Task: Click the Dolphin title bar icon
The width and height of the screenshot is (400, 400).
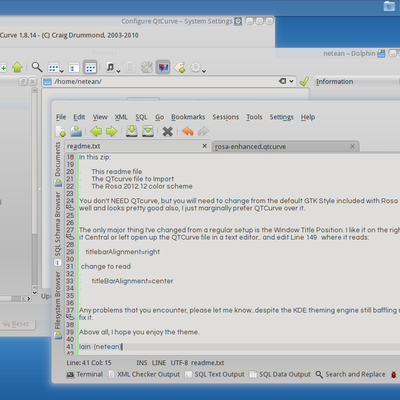Action: point(381,53)
